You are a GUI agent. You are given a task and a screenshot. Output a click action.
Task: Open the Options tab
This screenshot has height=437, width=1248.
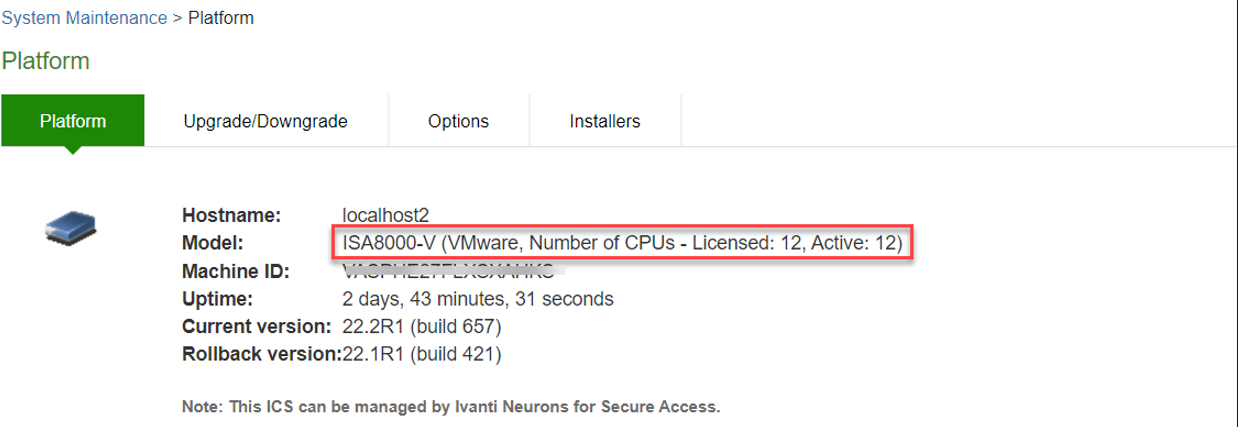point(458,121)
